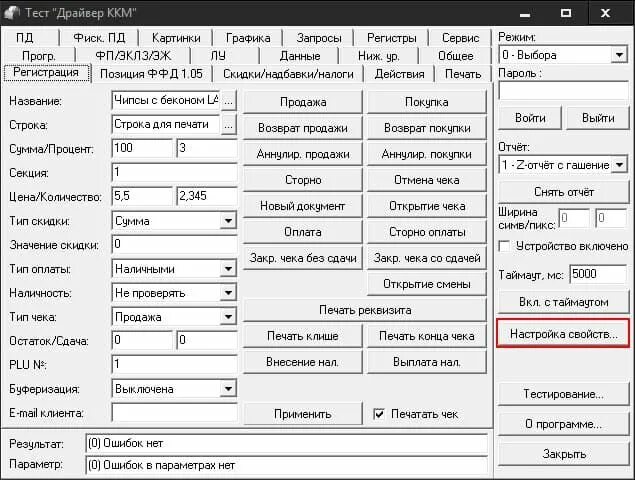This screenshot has height=480, width=635.
Task: Select the Печать sub-tab
Action: (463, 74)
